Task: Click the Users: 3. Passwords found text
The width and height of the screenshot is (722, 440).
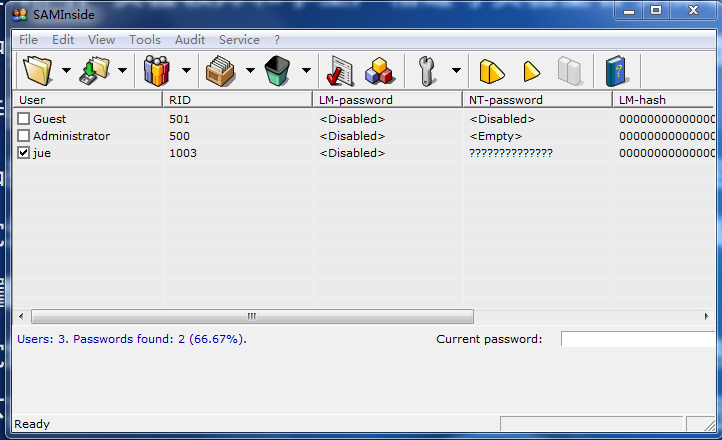Action: (x=132, y=339)
